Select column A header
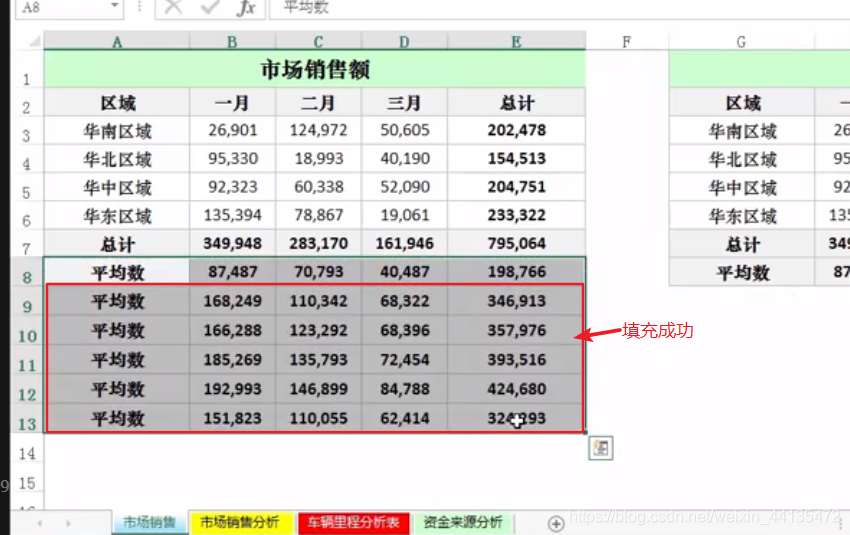The height and width of the screenshot is (535, 850). click(117, 41)
